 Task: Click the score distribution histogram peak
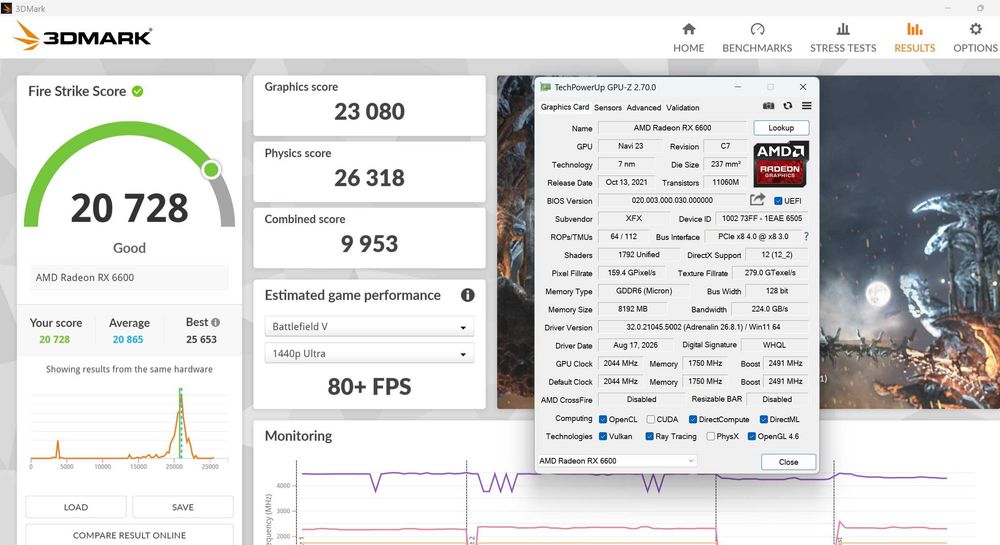pyautogui.click(x=180, y=396)
